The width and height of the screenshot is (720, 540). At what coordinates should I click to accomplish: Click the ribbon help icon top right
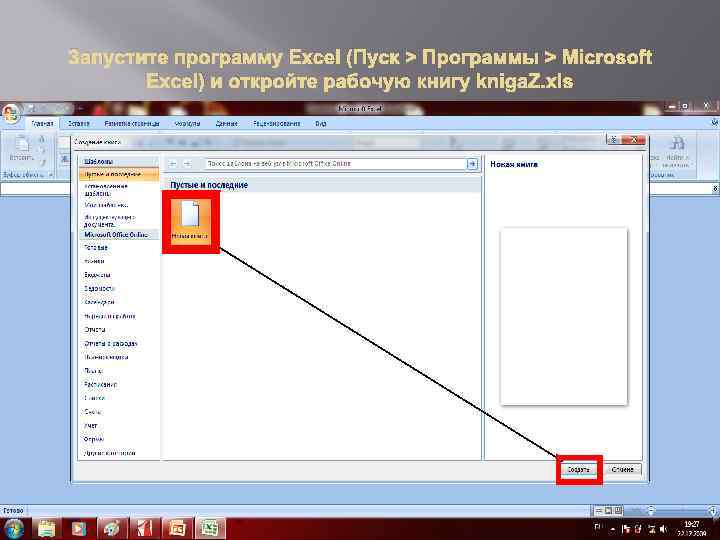[714, 123]
